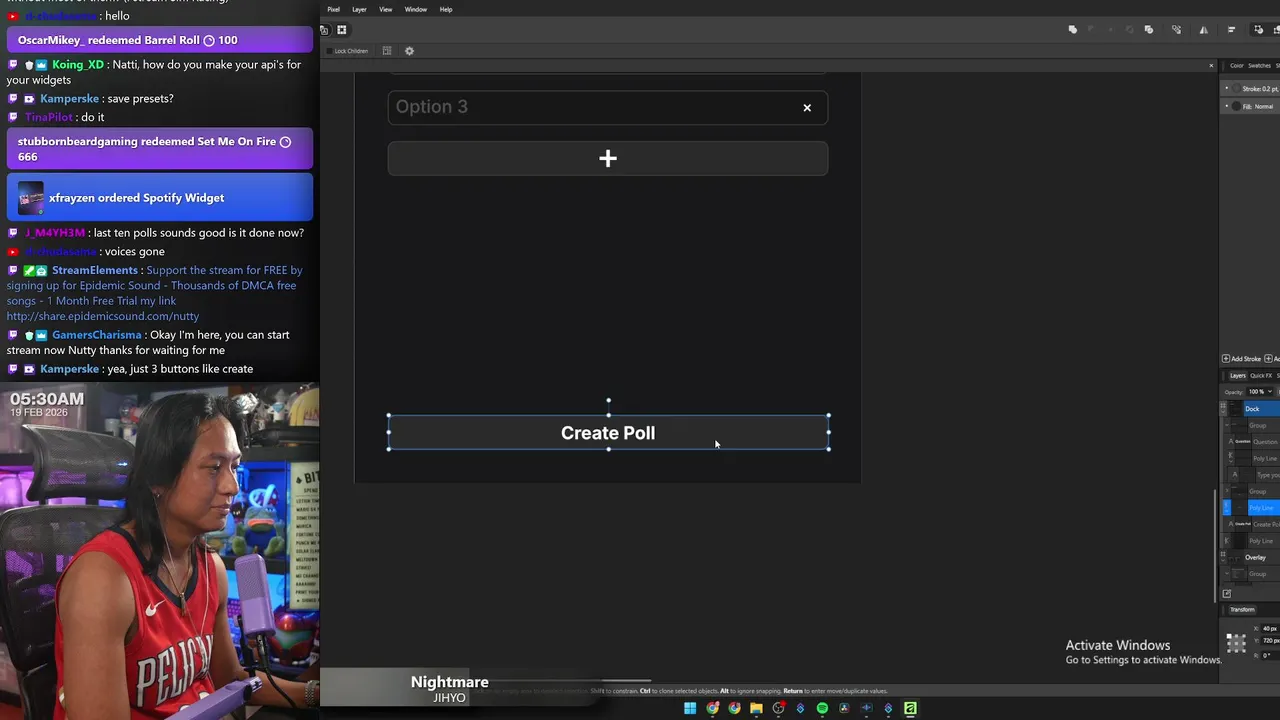Open File Explorer from the taskbar

coord(756,708)
